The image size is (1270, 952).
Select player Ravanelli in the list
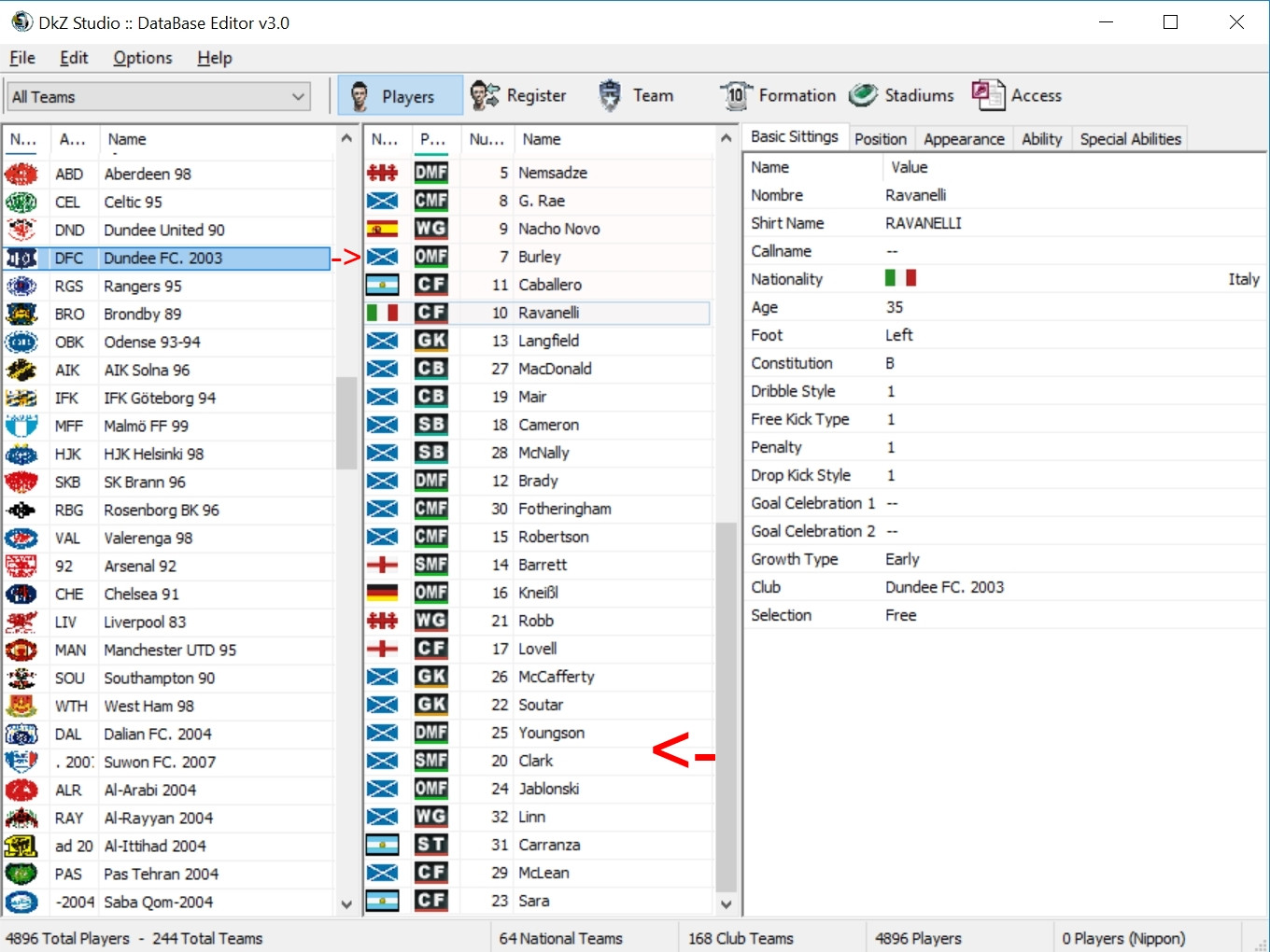537,313
